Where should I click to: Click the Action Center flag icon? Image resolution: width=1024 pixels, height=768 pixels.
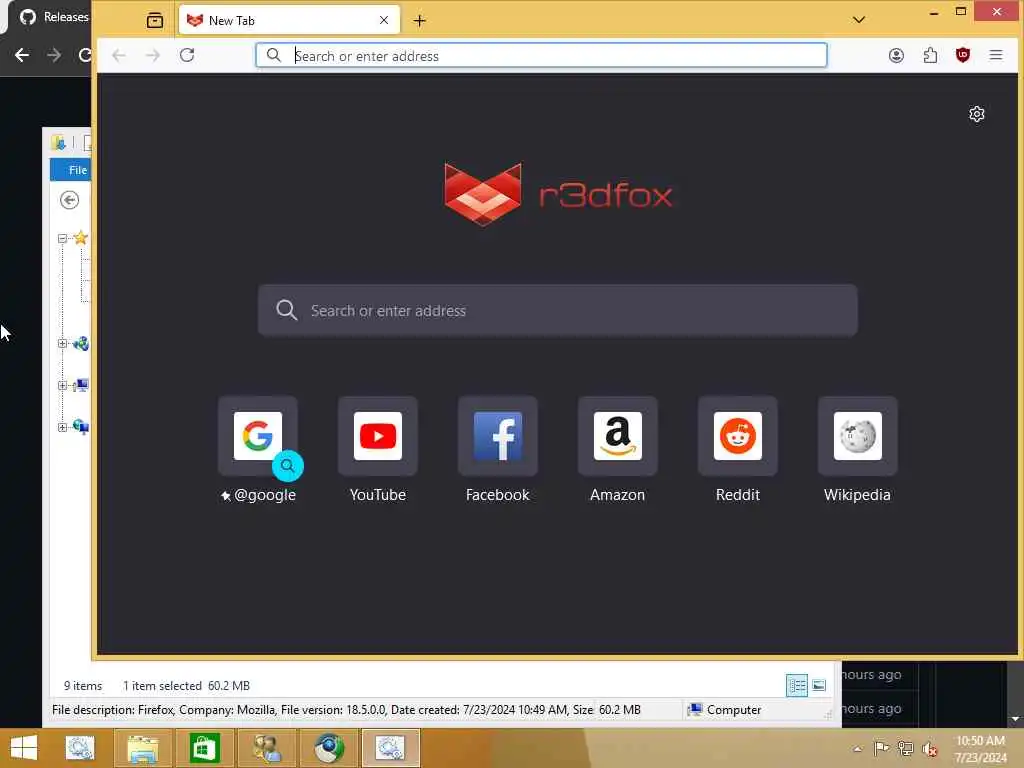tap(881, 748)
